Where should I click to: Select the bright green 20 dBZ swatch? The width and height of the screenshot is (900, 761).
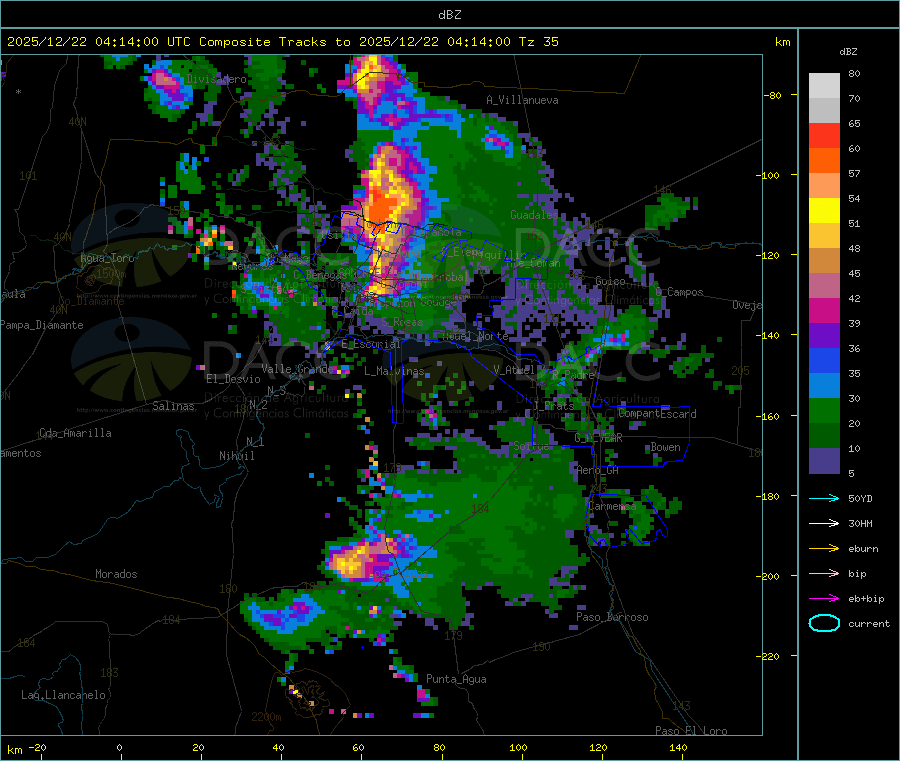824,411
